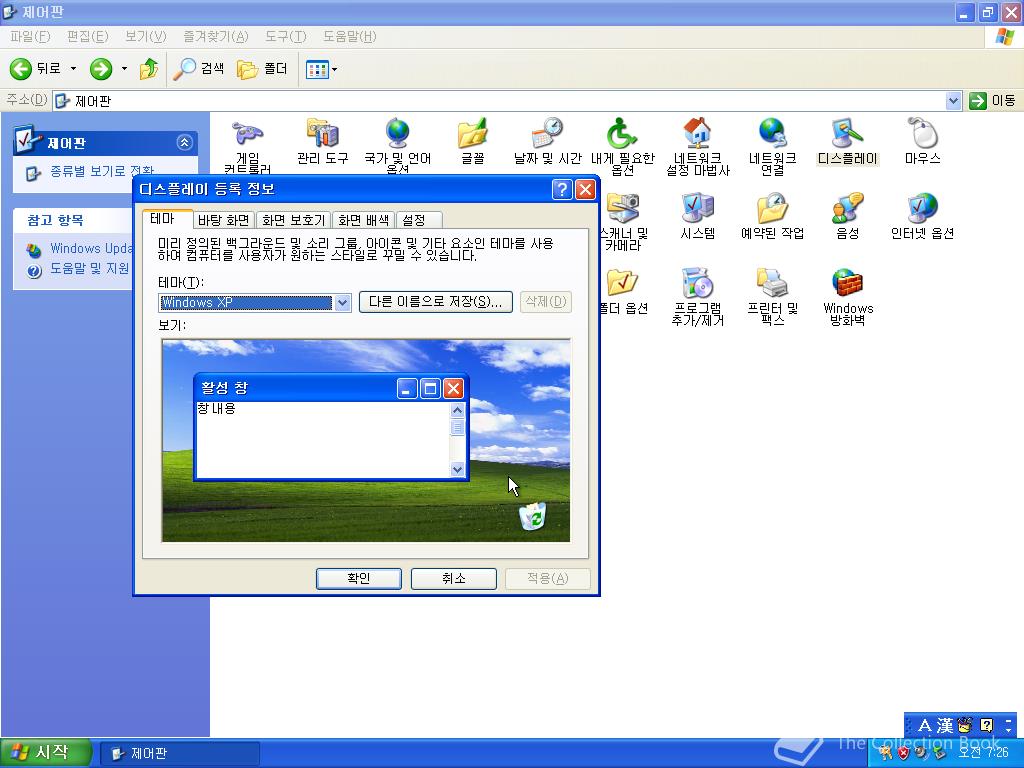Click the 검색 search toolbar button

click(x=199, y=69)
